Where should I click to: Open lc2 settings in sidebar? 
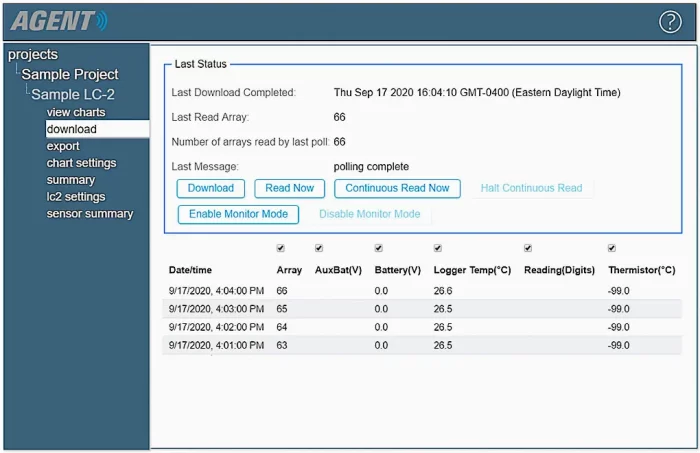(76, 197)
